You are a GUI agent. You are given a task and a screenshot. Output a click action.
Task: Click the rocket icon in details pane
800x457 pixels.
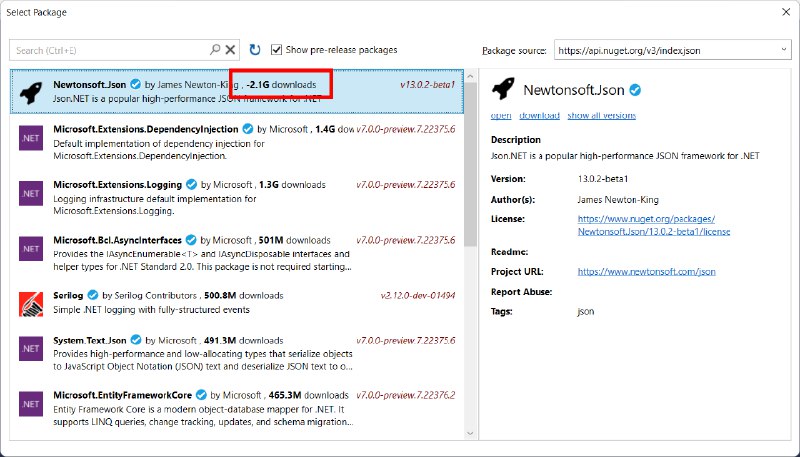(503, 89)
